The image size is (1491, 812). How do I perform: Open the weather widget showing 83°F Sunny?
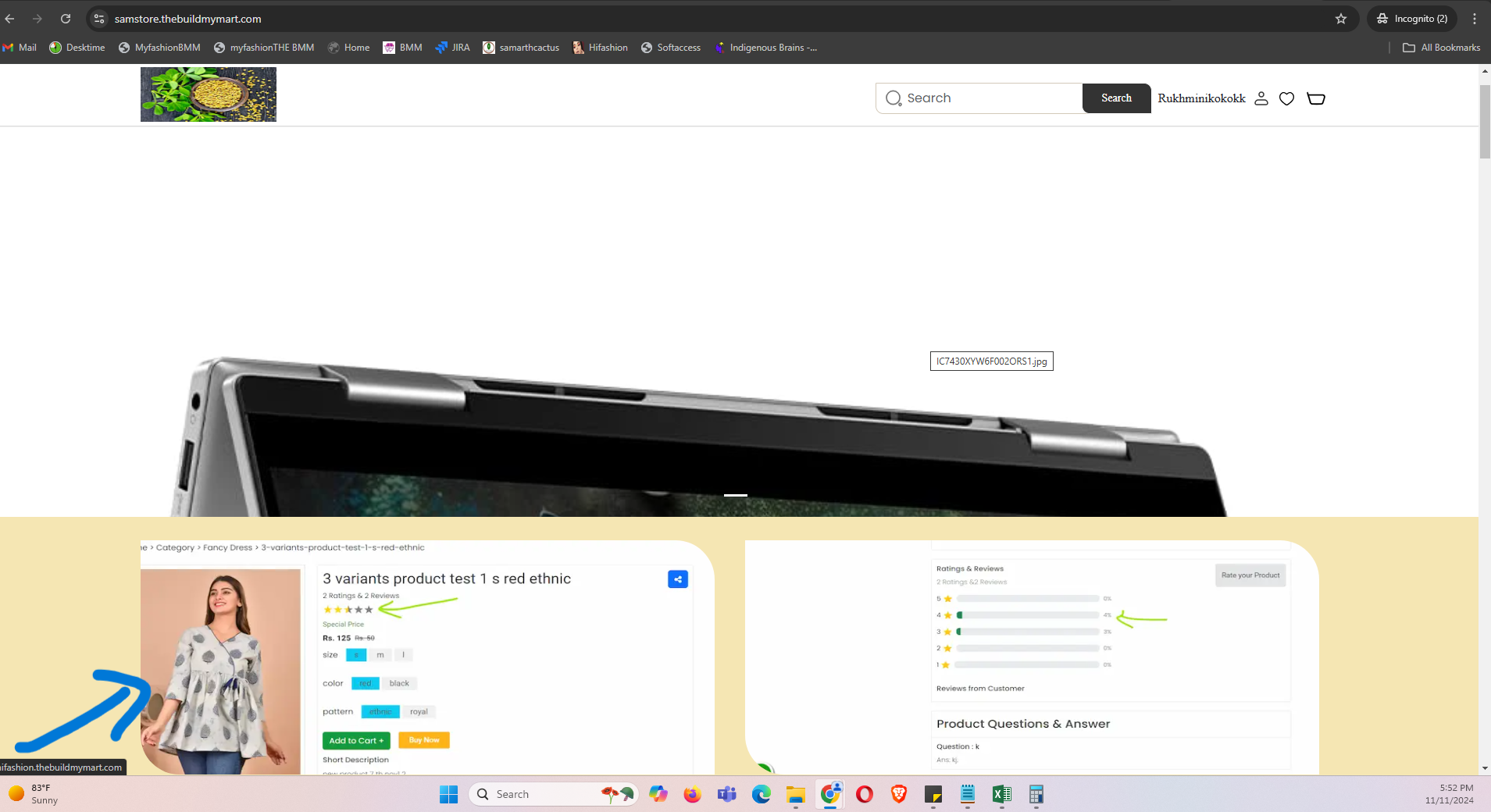tap(34, 794)
